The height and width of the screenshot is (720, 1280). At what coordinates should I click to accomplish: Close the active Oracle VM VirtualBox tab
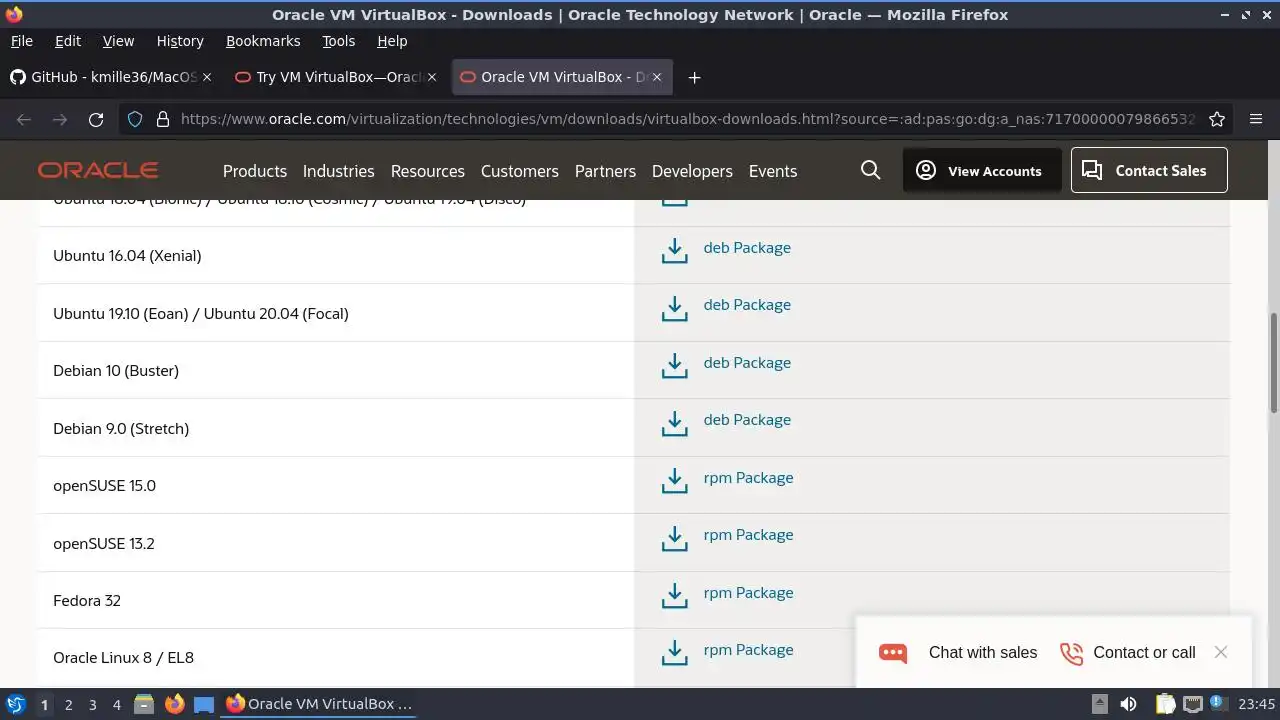point(658,77)
